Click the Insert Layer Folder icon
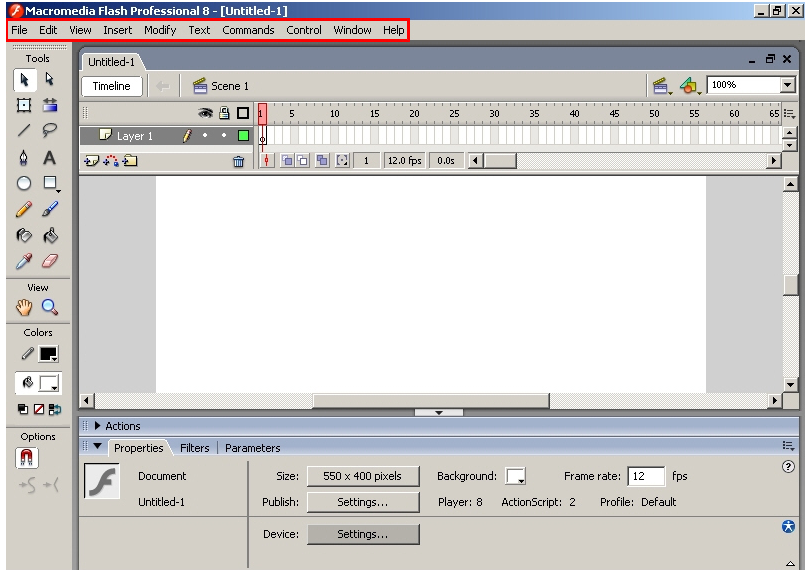Image resolution: width=806 pixels, height=572 pixels. tap(130, 161)
